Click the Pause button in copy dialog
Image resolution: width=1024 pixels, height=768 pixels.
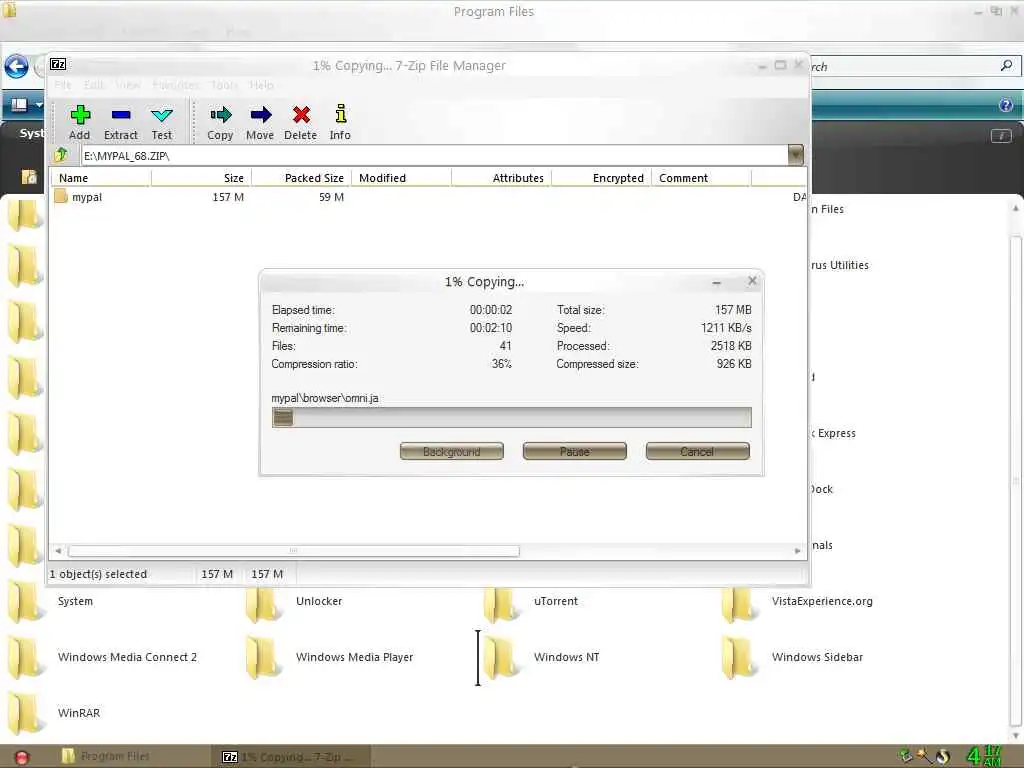pos(575,451)
